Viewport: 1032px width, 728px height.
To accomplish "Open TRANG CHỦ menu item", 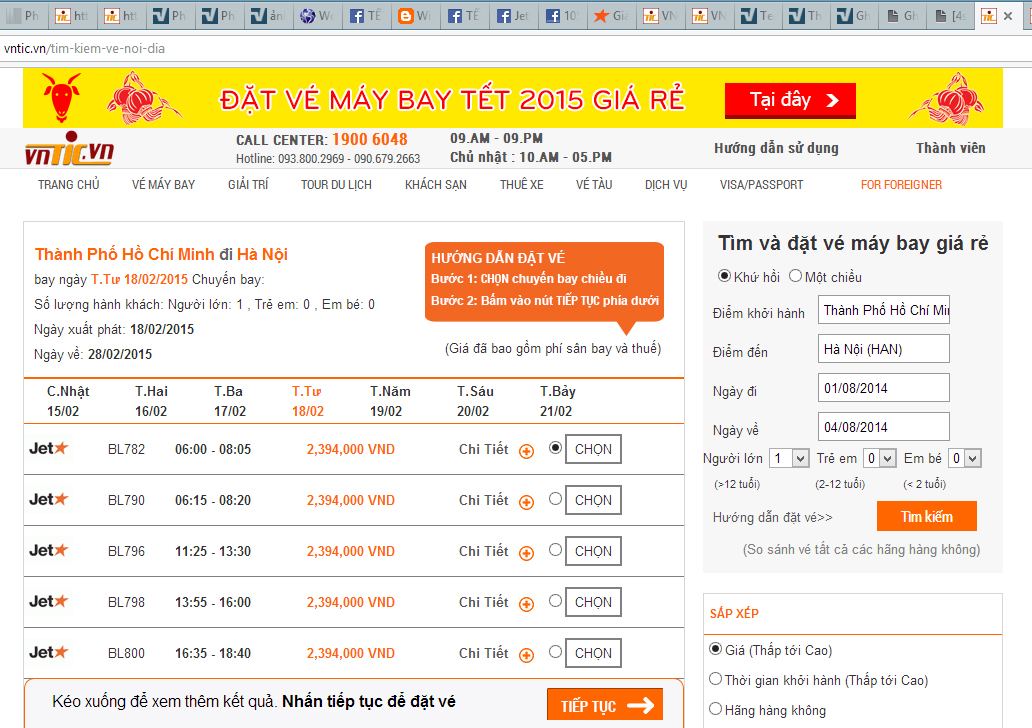I will tap(68, 185).
